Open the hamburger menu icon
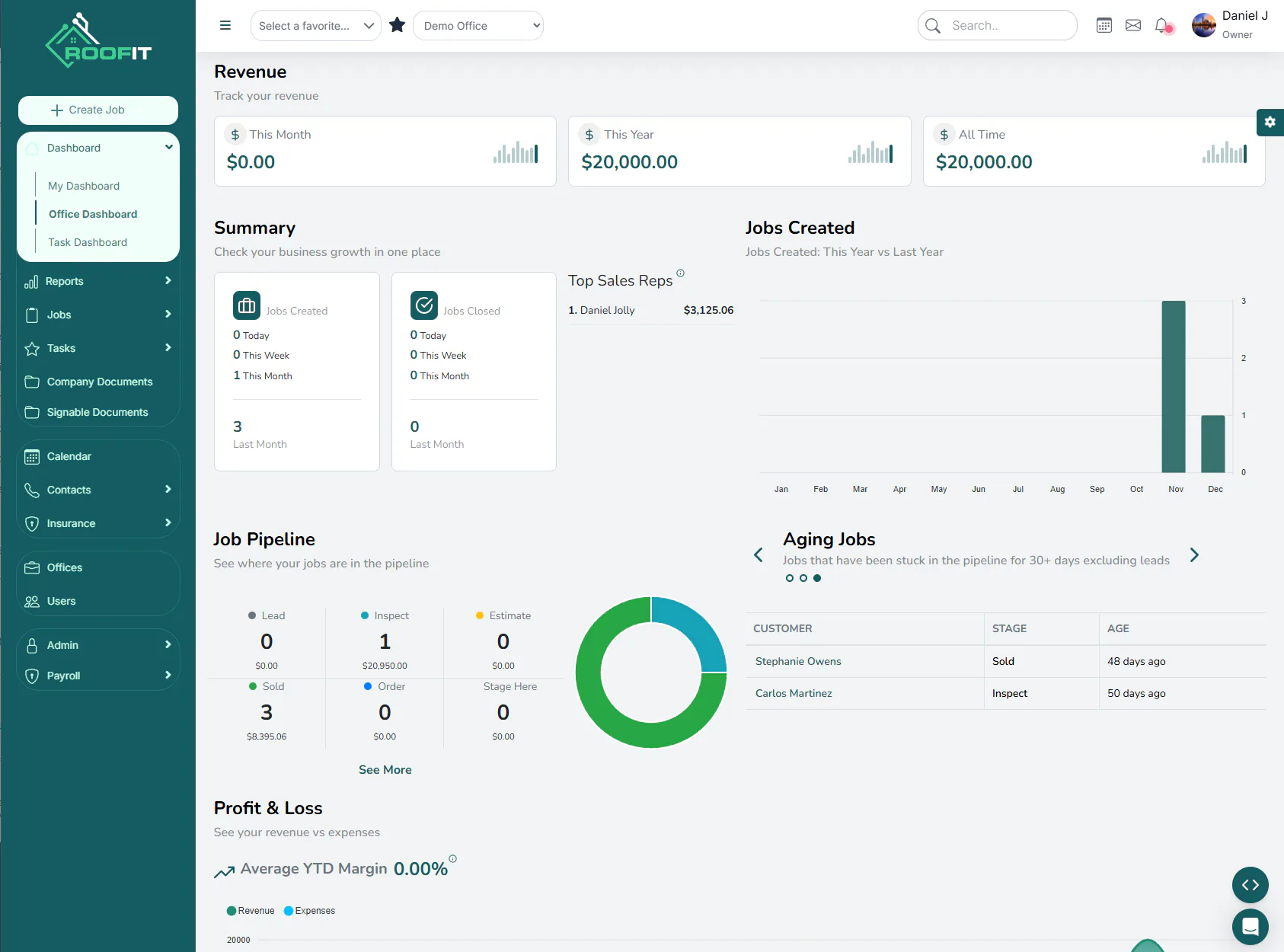Screen dimensions: 1284x952 click(x=225, y=25)
